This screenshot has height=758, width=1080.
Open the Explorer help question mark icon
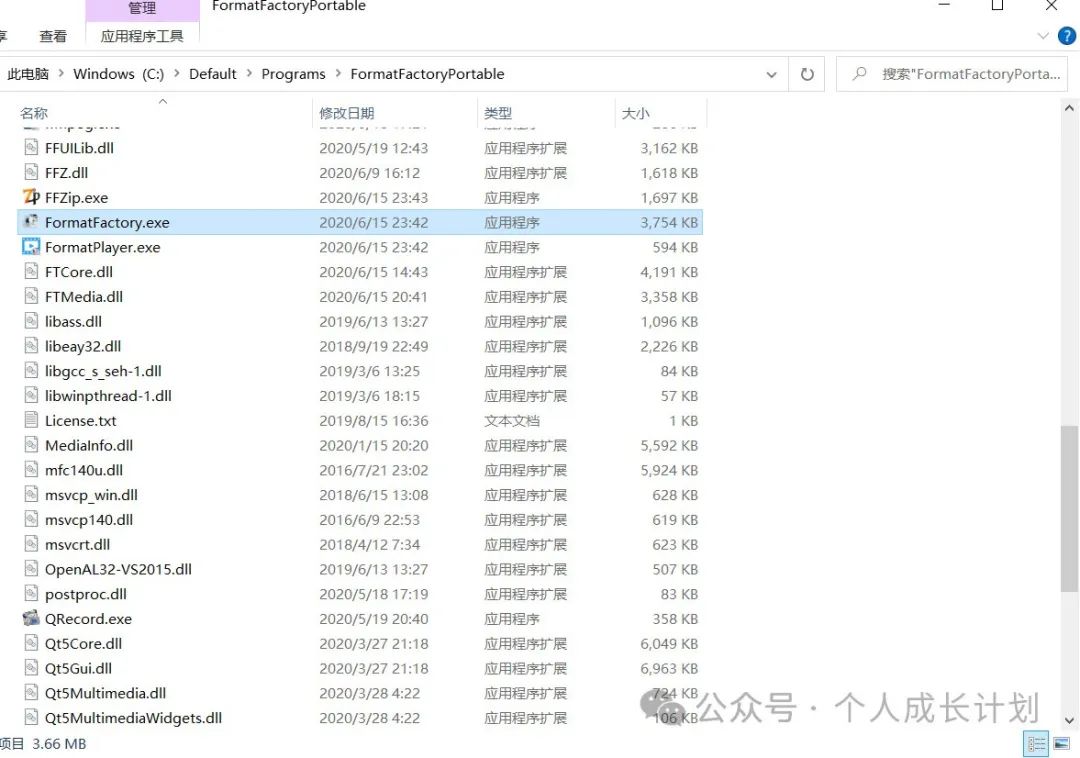[1066, 36]
